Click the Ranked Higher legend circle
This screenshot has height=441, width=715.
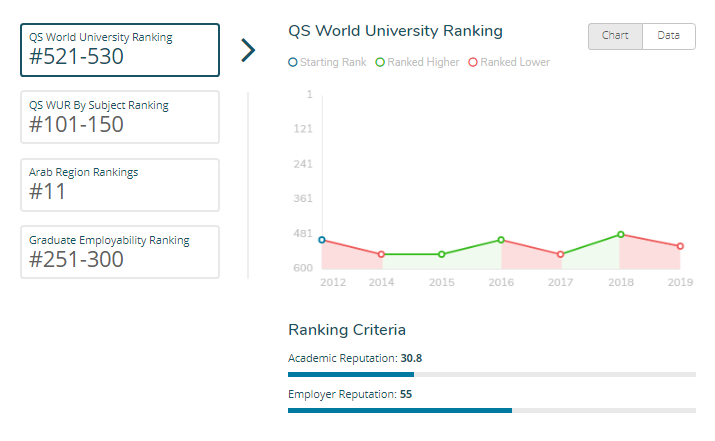(x=380, y=62)
